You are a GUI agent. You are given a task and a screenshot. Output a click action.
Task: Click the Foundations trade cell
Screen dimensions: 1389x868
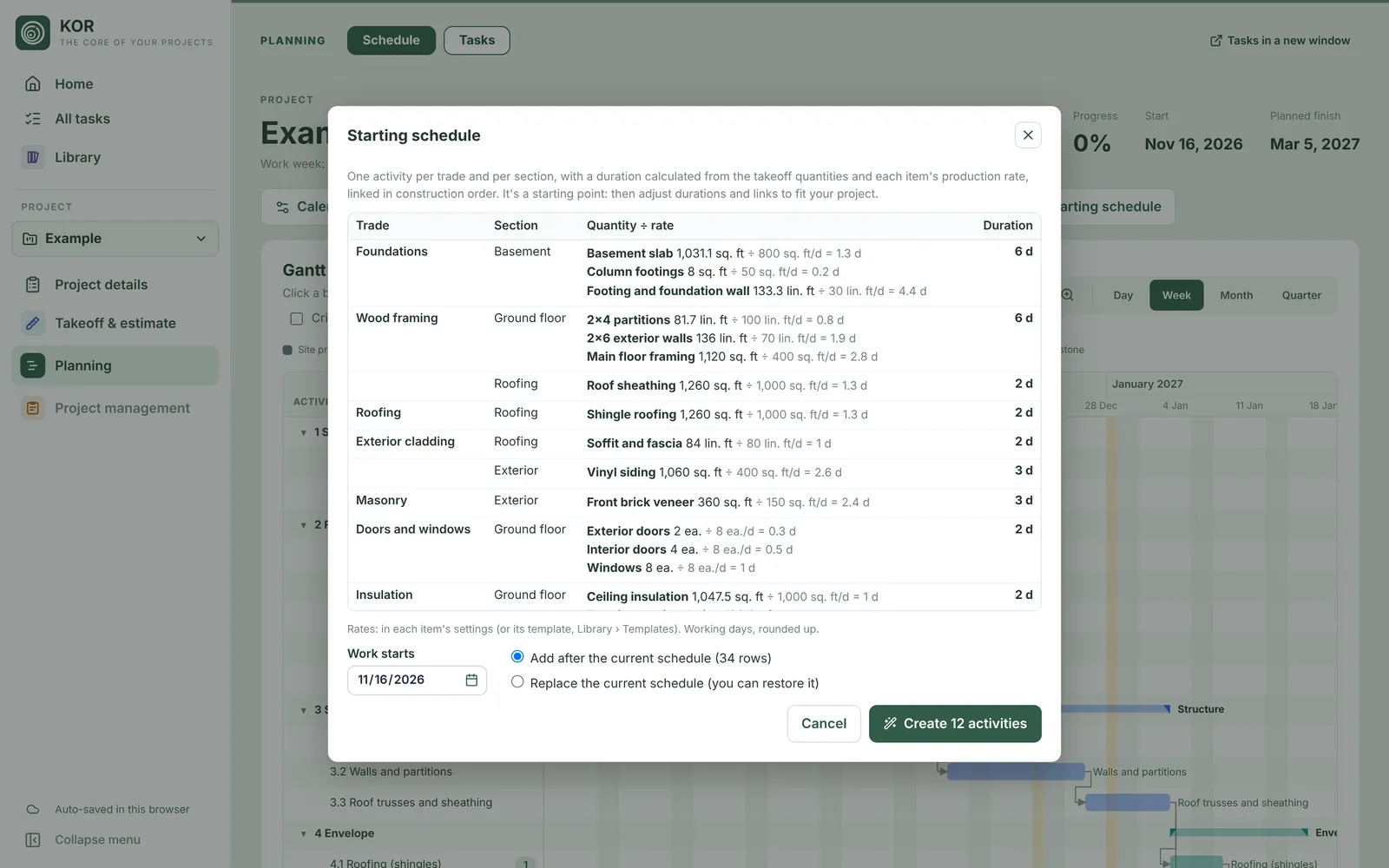[x=392, y=252]
